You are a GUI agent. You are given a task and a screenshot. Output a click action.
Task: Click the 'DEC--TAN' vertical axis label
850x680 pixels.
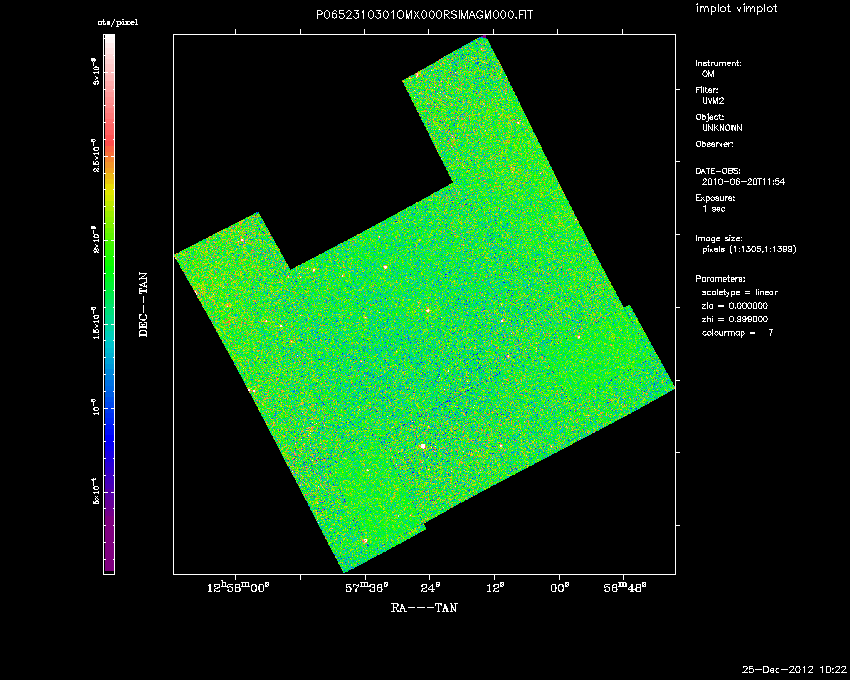[144, 304]
